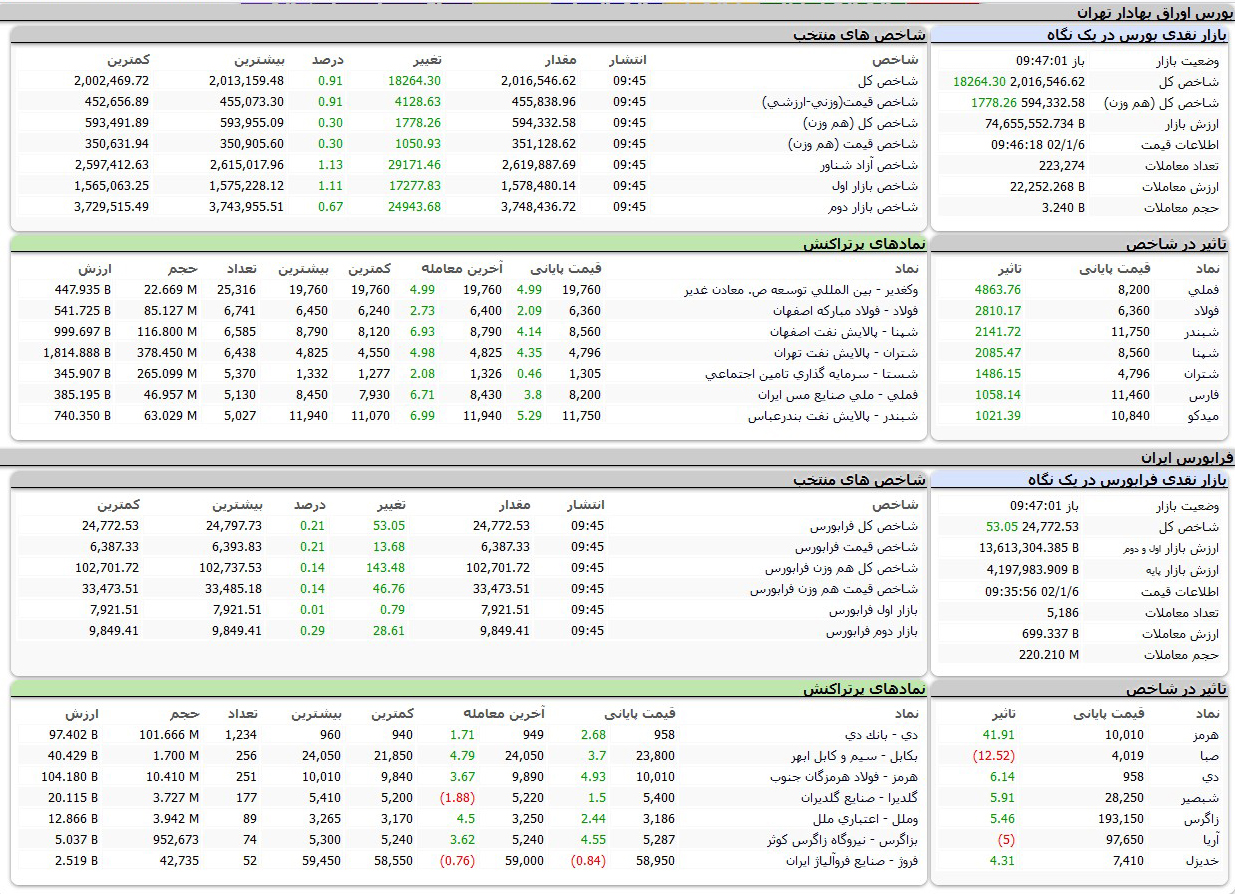Select price info time '02/1/6 09:46:18'
1235x894 pixels.
click(x=1038, y=145)
